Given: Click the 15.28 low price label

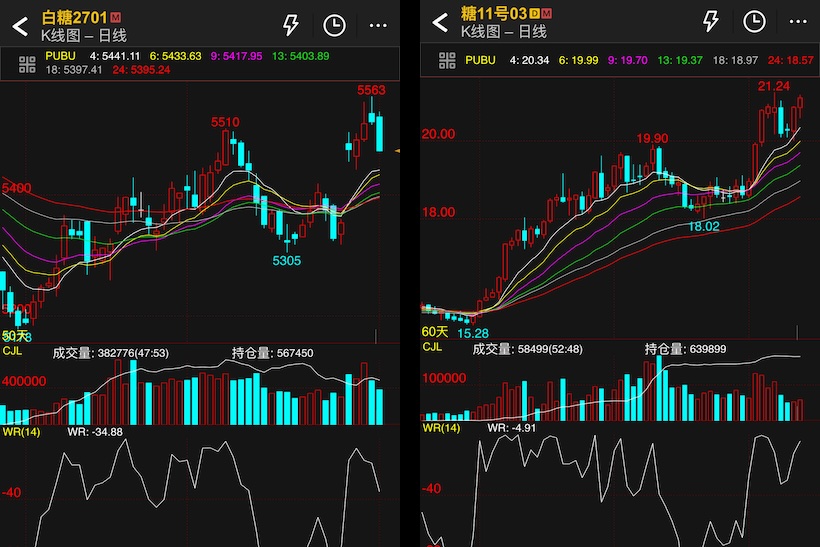Looking at the screenshot, I should tap(473, 333).
